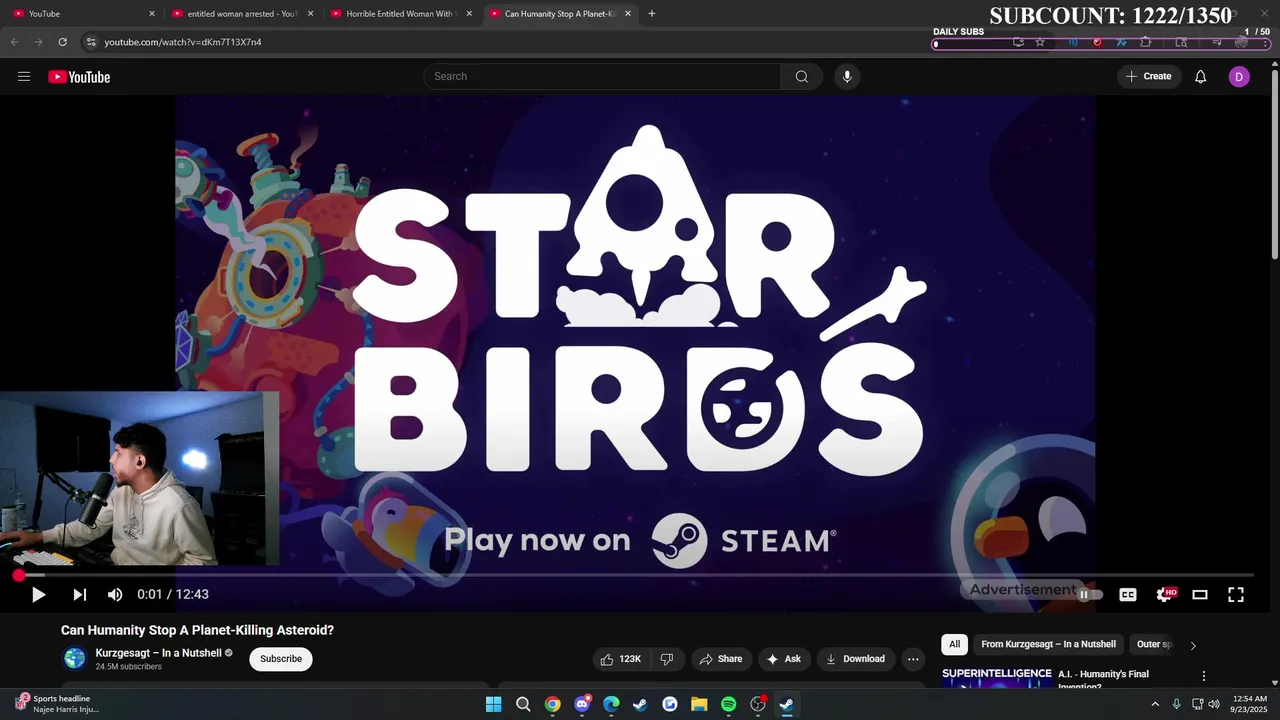Viewport: 1280px width, 720px height.
Task: Open Kurzgesagt – In a Nutshell channel name
Action: pyautogui.click(x=158, y=653)
